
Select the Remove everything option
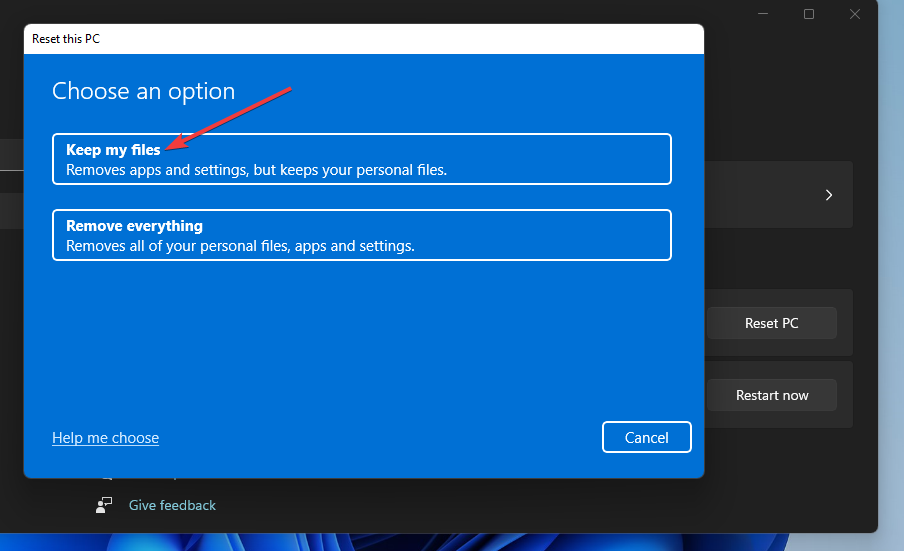point(361,235)
